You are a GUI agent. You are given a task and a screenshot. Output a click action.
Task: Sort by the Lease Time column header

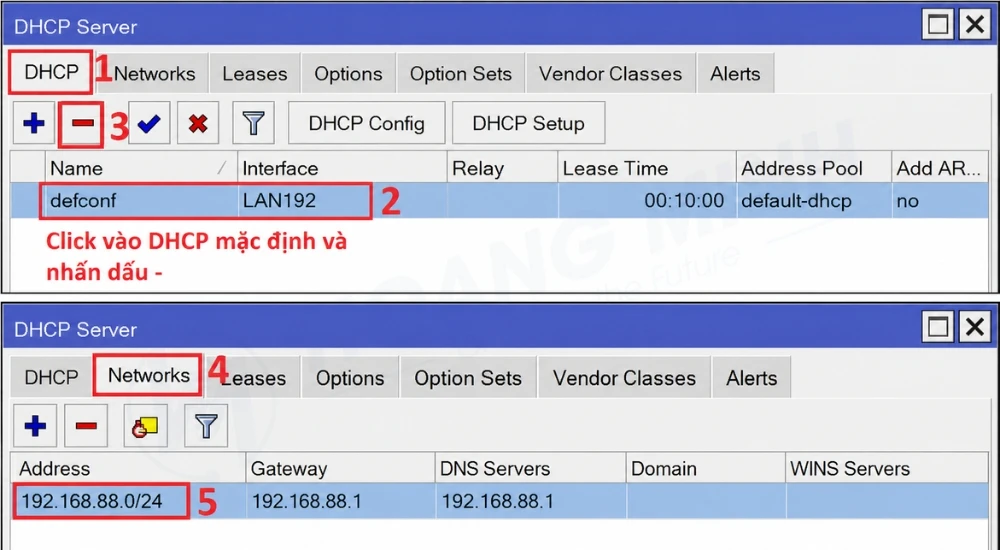point(647,168)
